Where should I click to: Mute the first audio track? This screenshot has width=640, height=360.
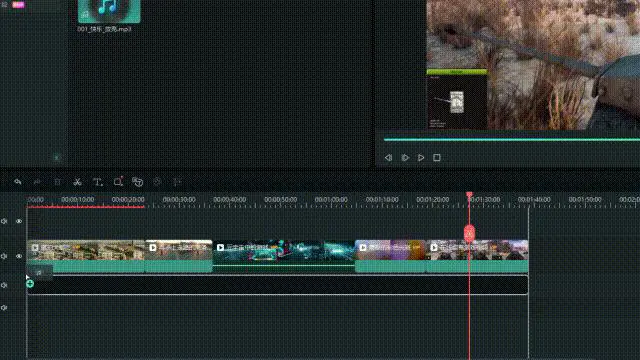(4, 285)
